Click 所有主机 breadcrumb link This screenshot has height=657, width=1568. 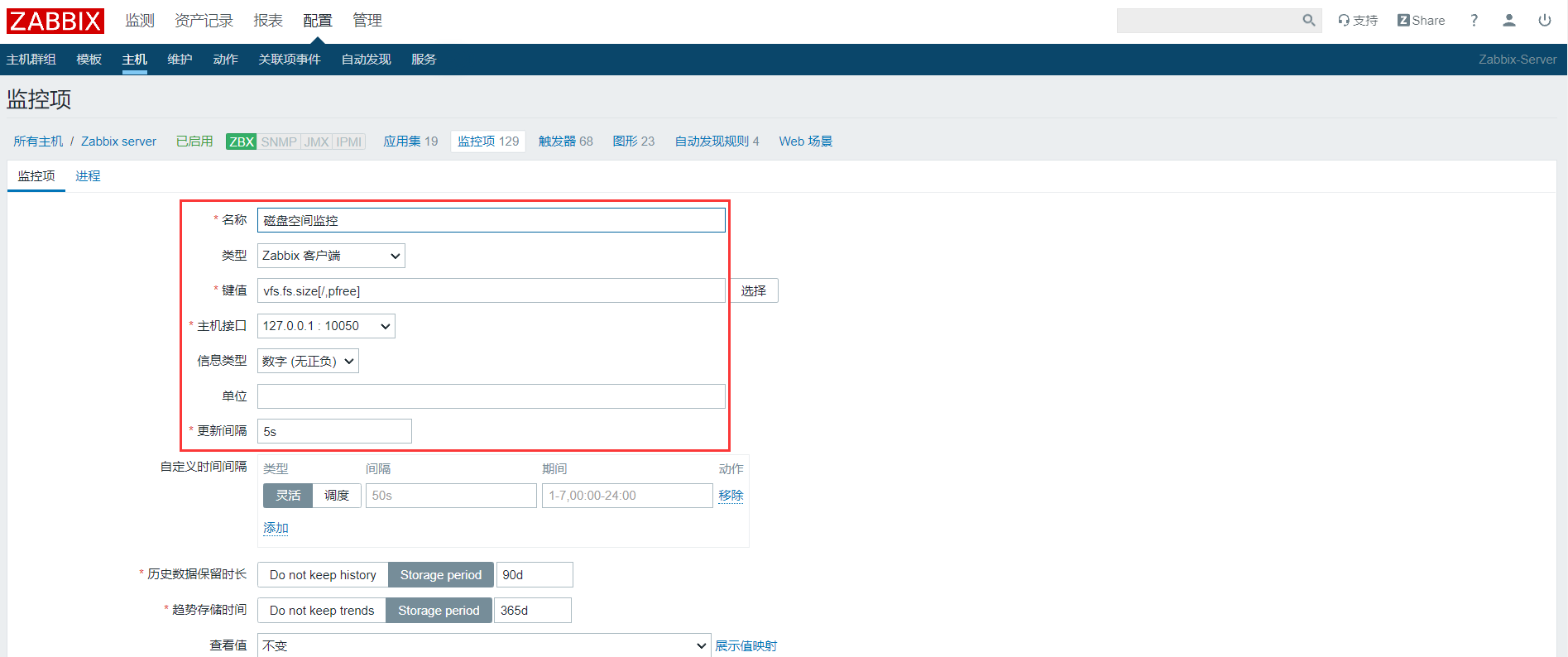38,141
